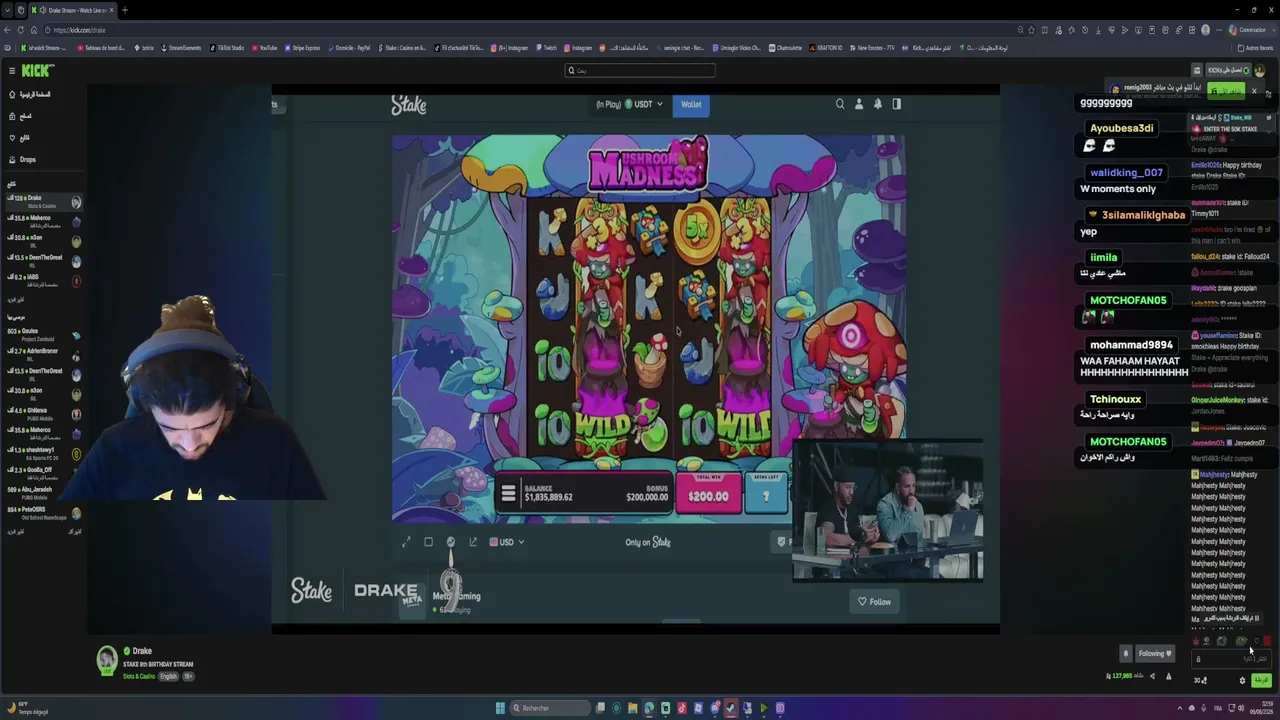Open Stake notifications bell
The width and height of the screenshot is (1280, 720).
[877, 104]
